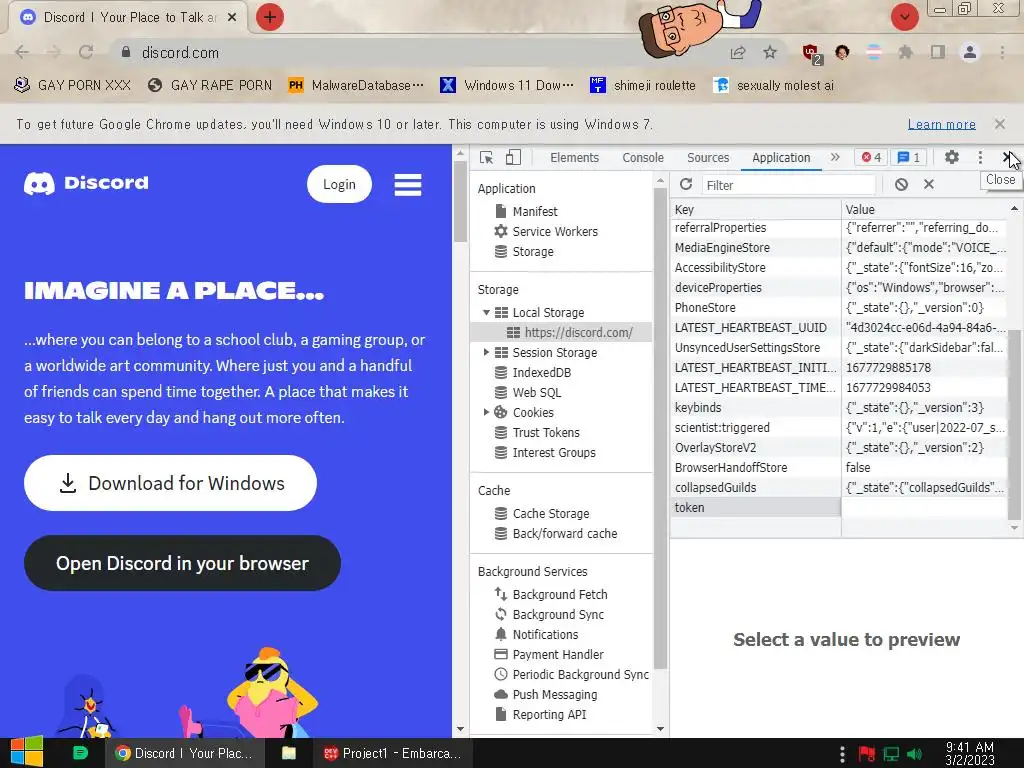The width and height of the screenshot is (1024, 768).
Task: Open the Chrome profile avatar
Action: click(x=970, y=52)
